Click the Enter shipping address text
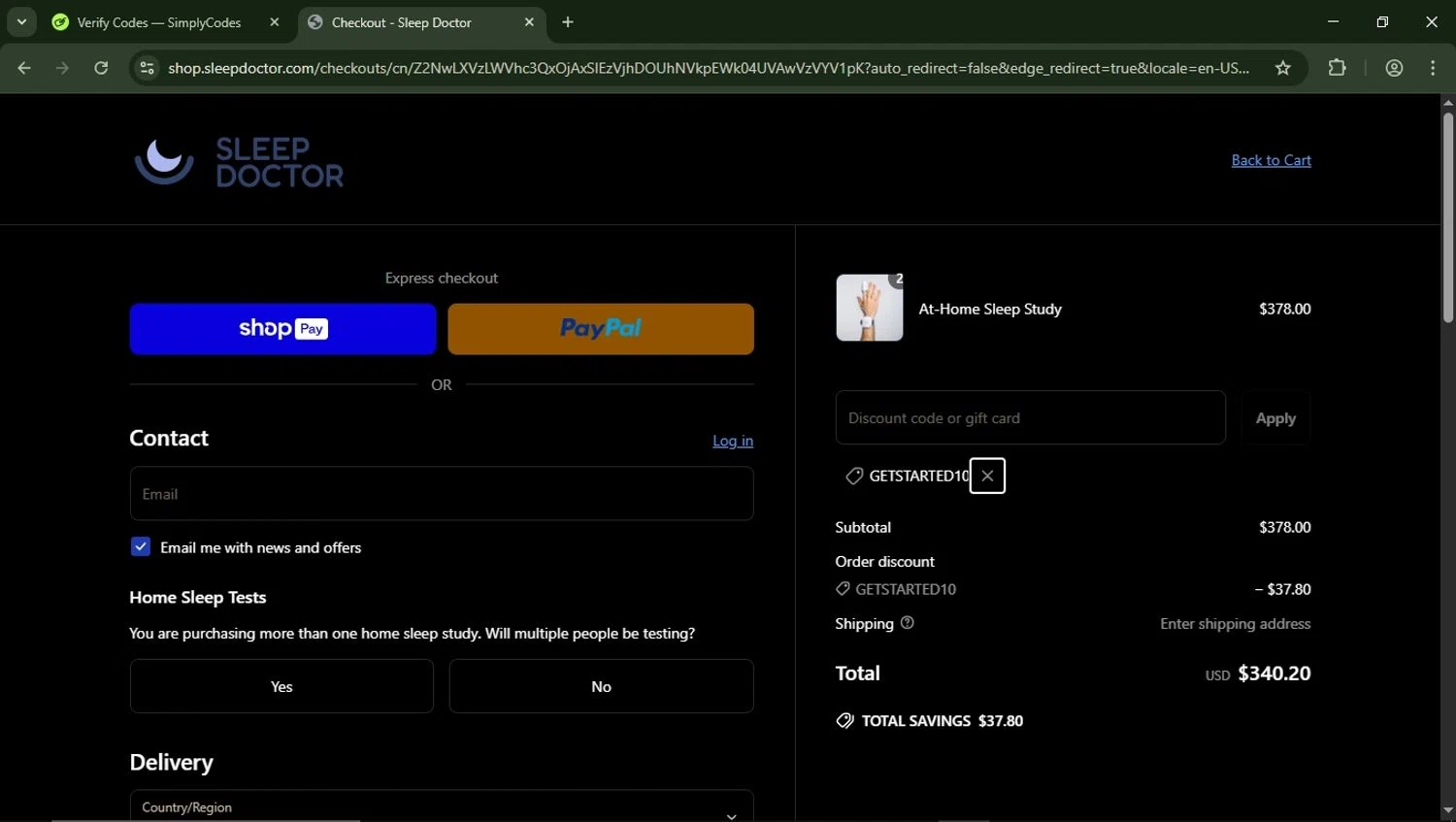 pos(1235,623)
